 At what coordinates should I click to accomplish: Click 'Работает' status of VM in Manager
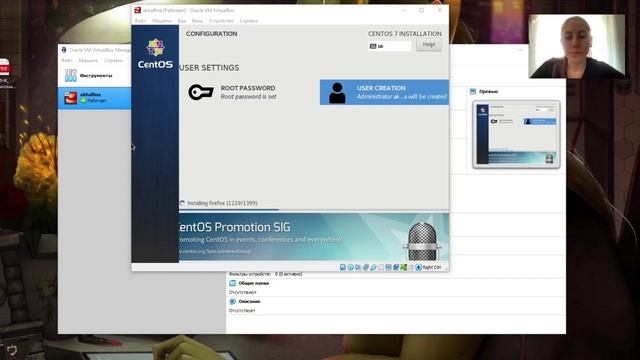(97, 100)
